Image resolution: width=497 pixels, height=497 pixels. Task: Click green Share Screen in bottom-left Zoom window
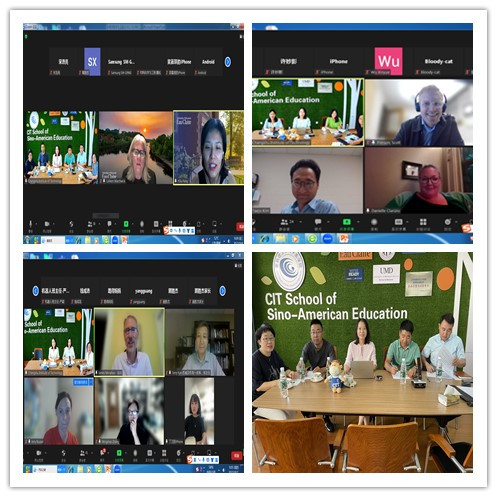119,453
